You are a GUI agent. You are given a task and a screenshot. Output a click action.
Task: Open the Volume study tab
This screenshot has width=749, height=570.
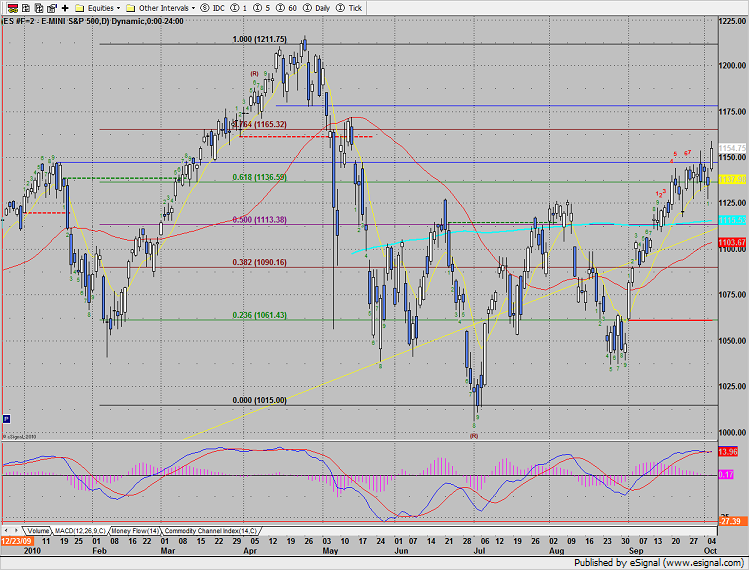[x=38, y=531]
